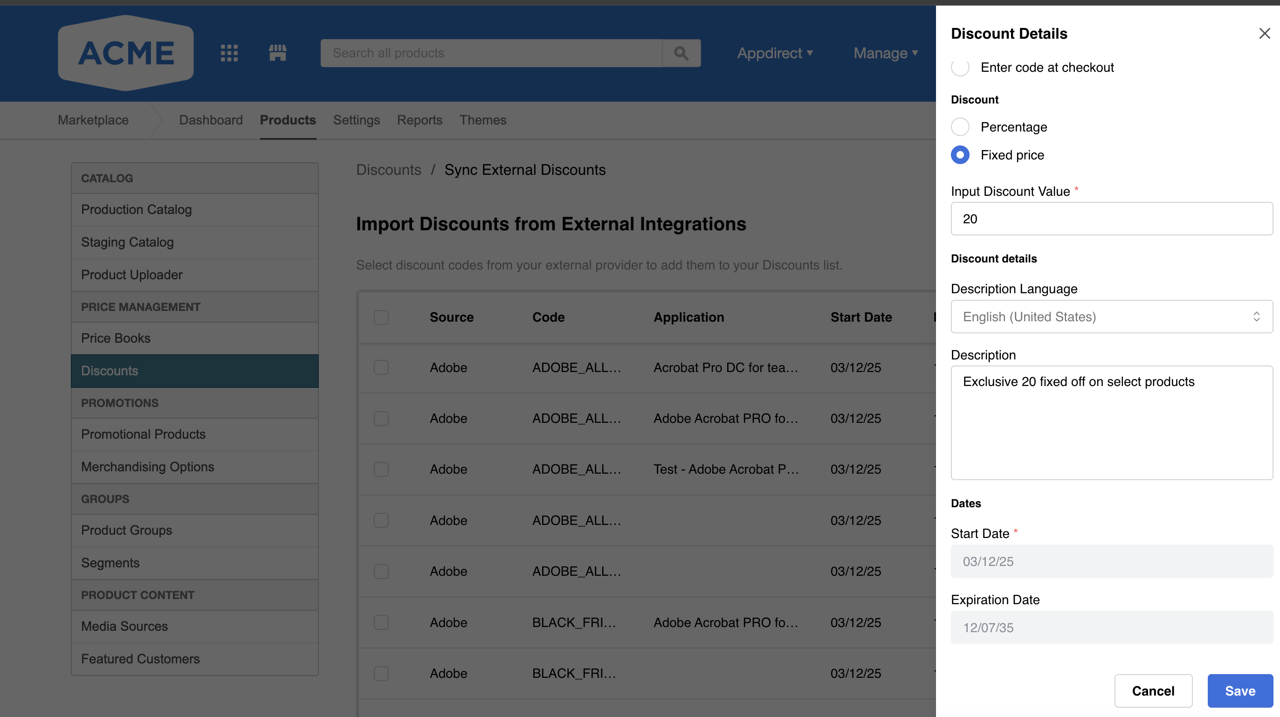Open the app grid launcher icon
Screen dimensions: 1280x717
[x=229, y=53]
